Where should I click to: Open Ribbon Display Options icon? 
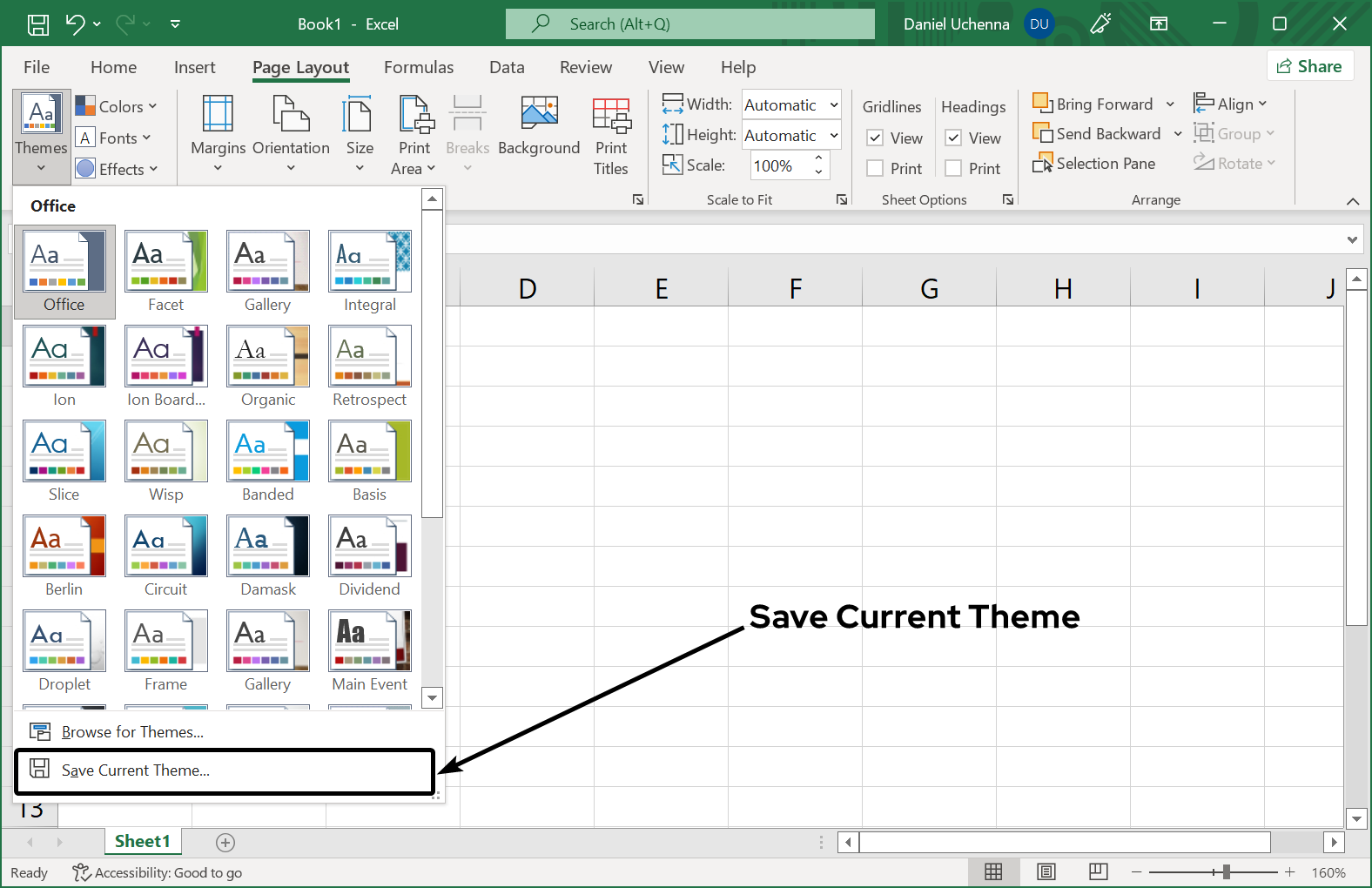point(1159,24)
